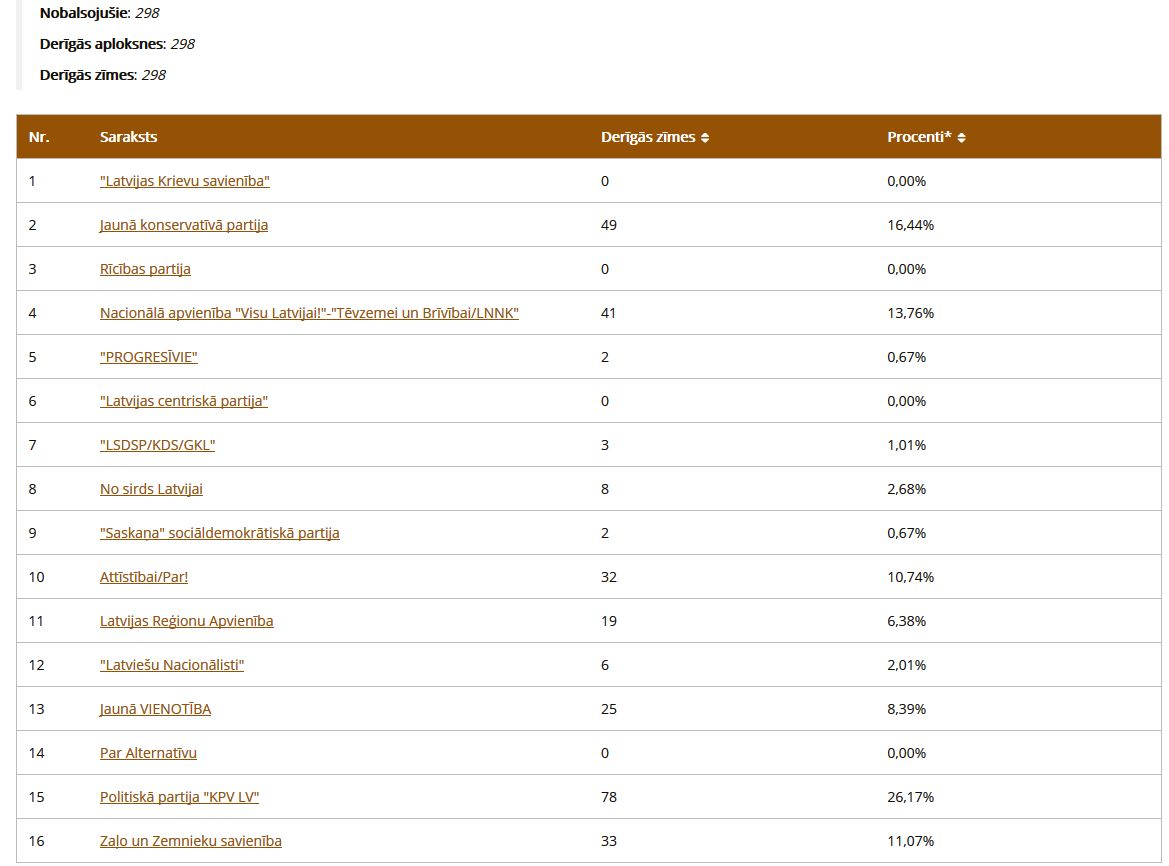The height and width of the screenshot is (866, 1169).
Task: Open Par Alternatīvu link
Action: tap(148, 753)
